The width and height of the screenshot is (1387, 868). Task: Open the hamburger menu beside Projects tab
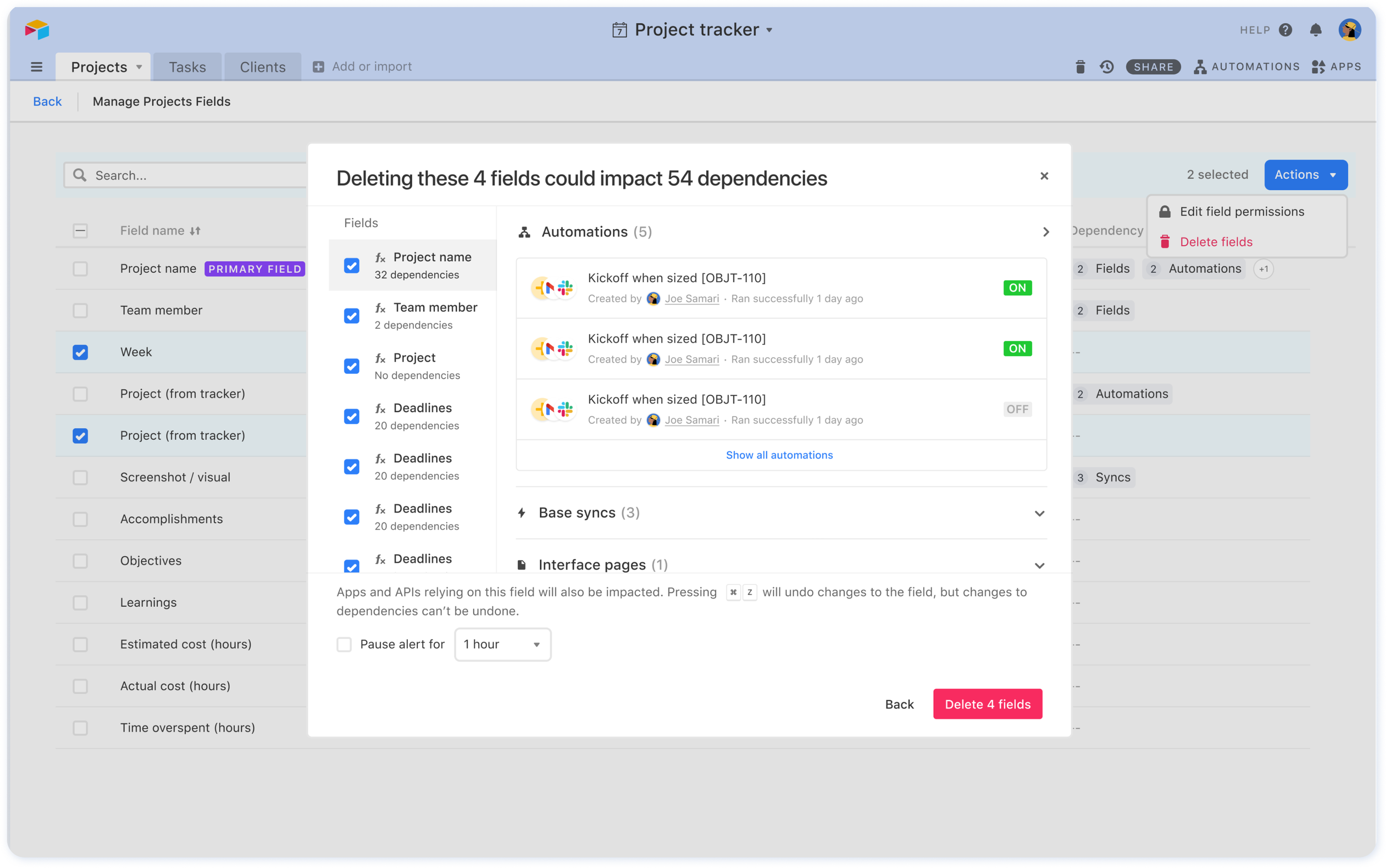coord(37,67)
